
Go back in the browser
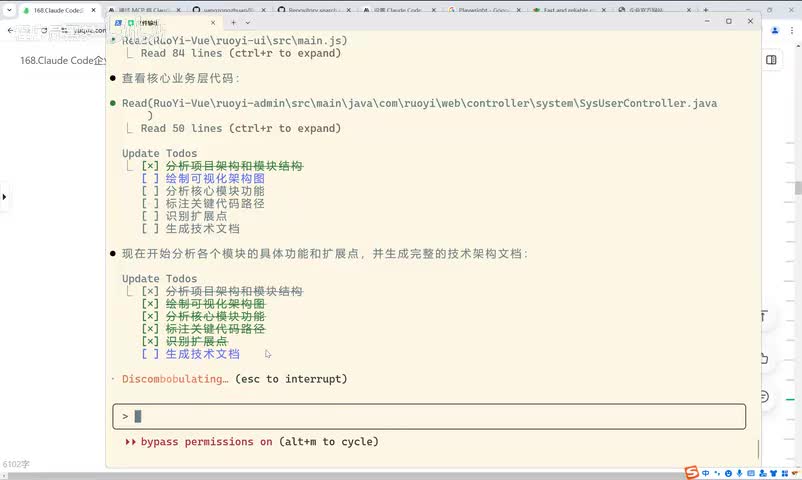coord(10,31)
